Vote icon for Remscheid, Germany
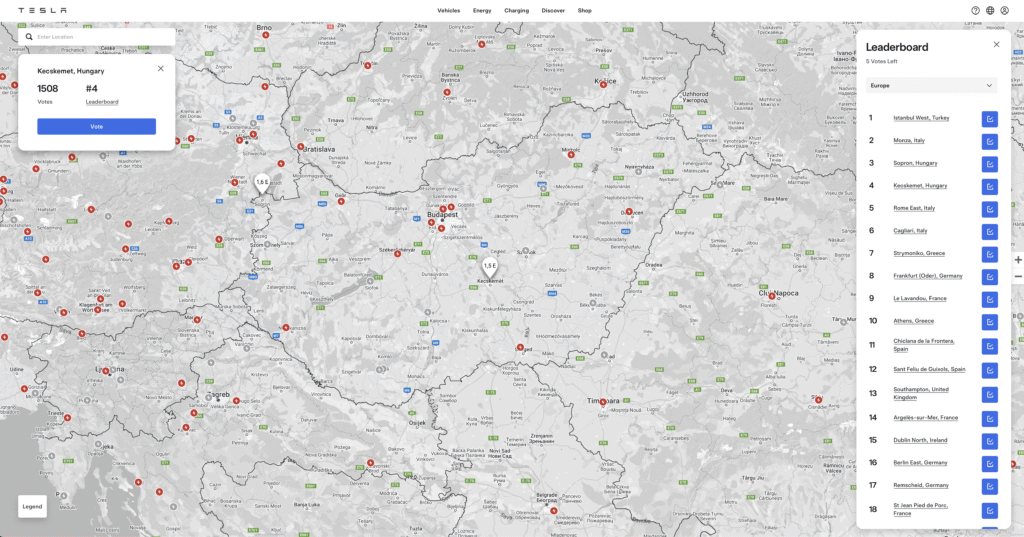This screenshot has height=537, width=1024. [x=989, y=486]
